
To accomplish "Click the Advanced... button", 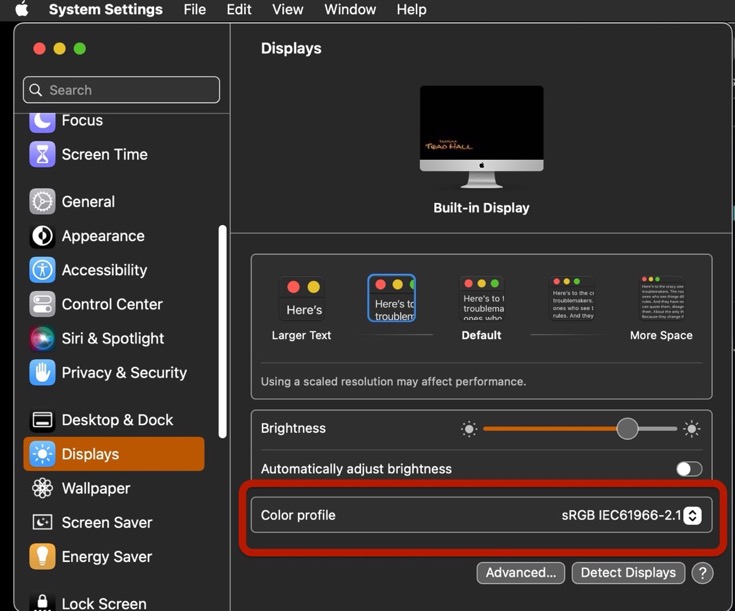I will coord(521,573).
